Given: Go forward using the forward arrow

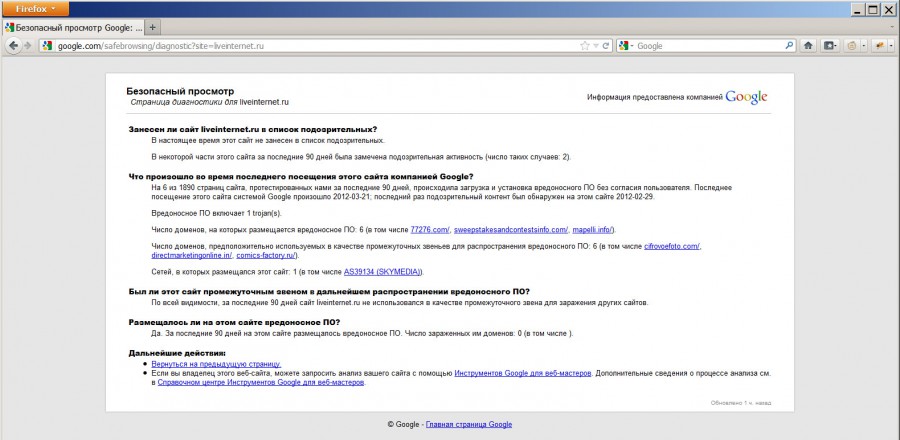Looking at the screenshot, I should click(28, 46).
